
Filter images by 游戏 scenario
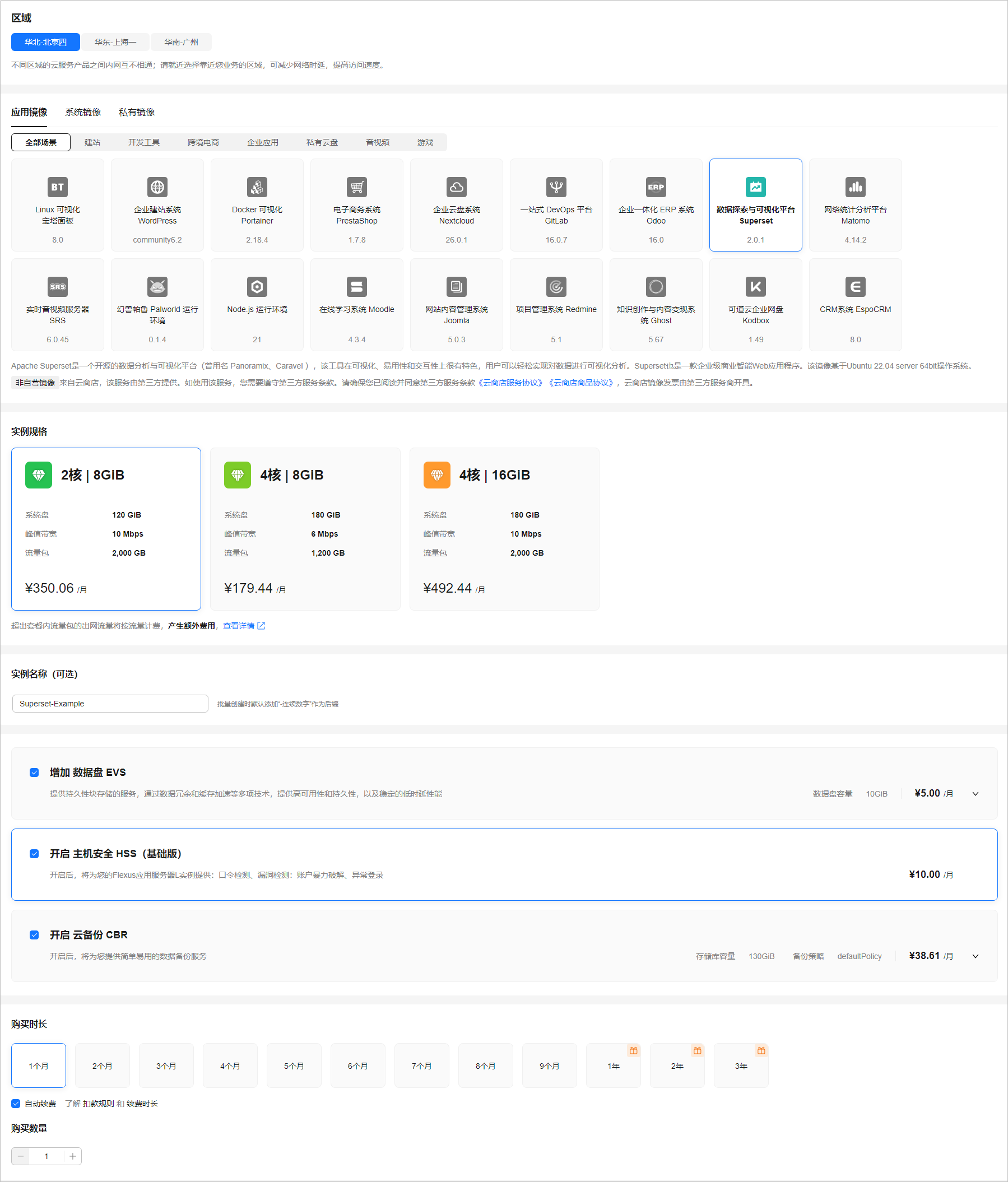(x=425, y=143)
